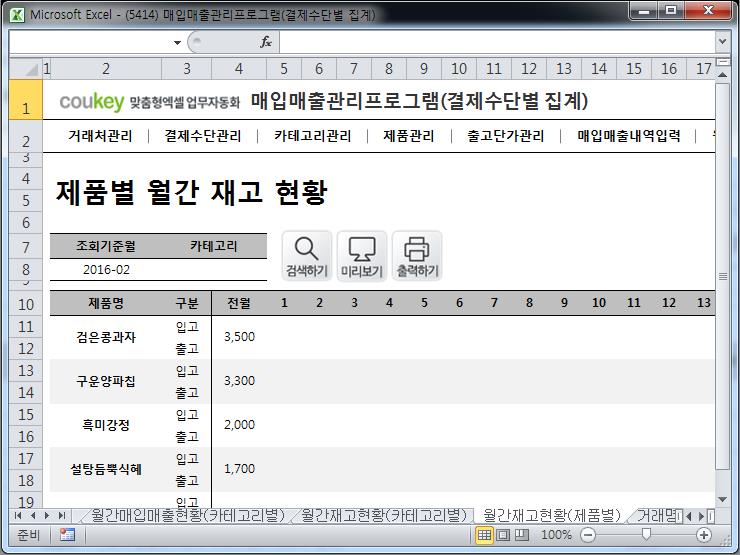Viewport: 740px width, 555px height.
Task: Jump to first sheet tab arrow
Action: [18, 515]
